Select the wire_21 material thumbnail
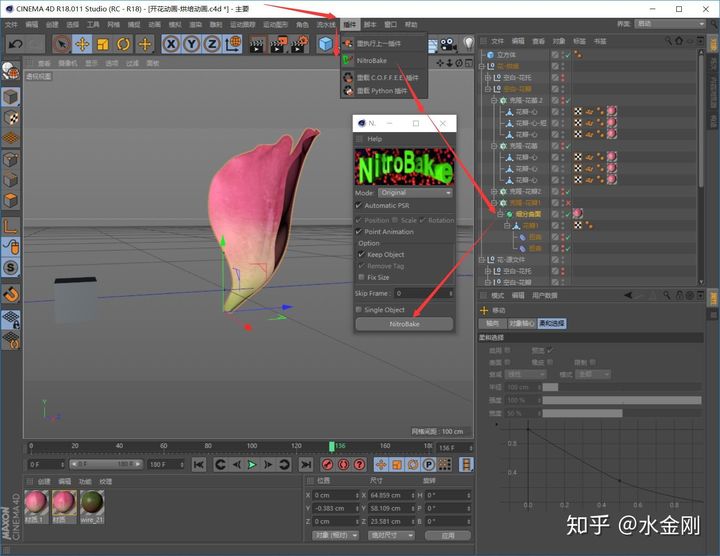720x556 pixels. pos(92,501)
